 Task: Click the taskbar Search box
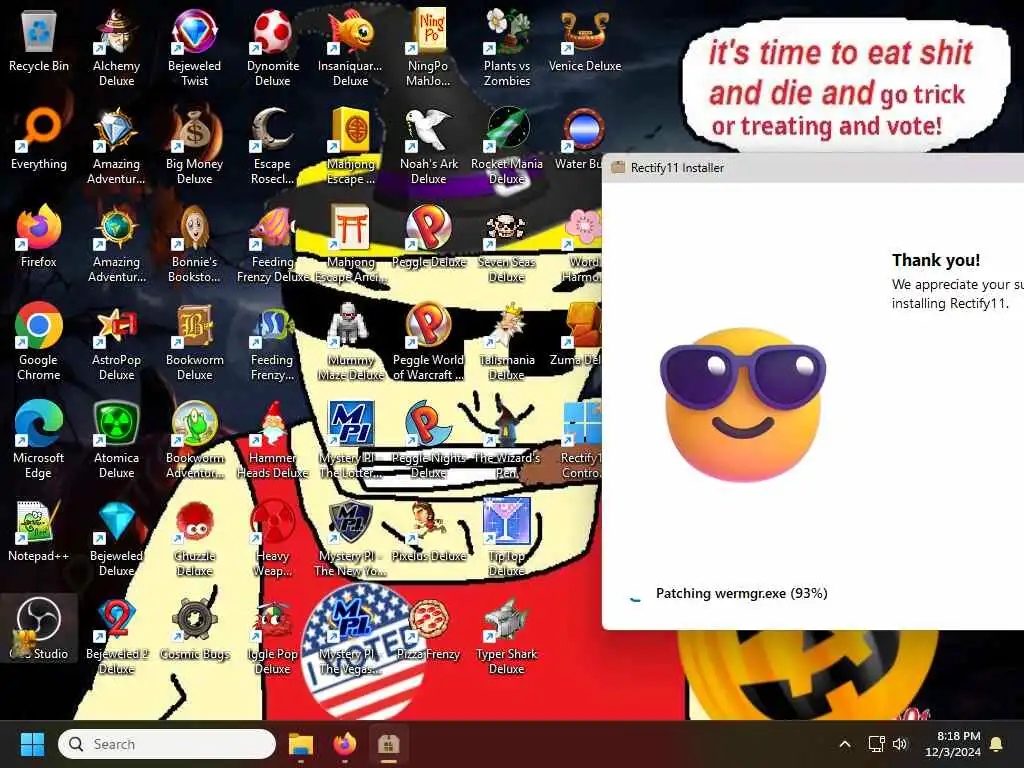(x=167, y=744)
